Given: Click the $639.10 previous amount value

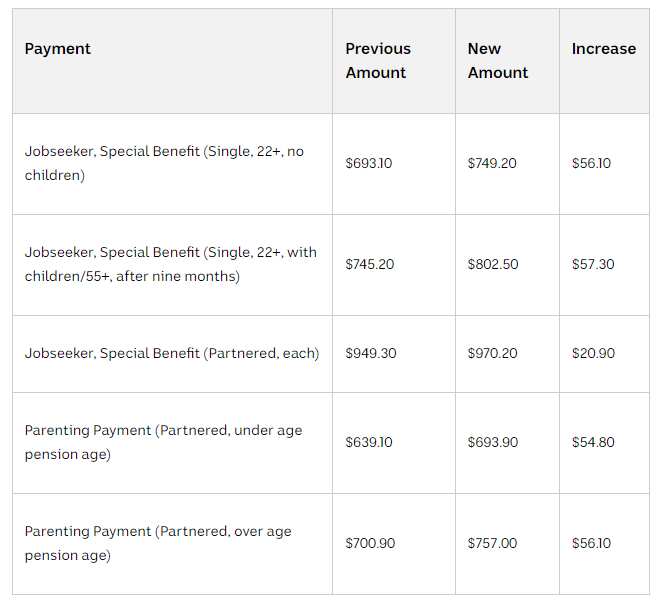Looking at the screenshot, I should click(x=369, y=443).
